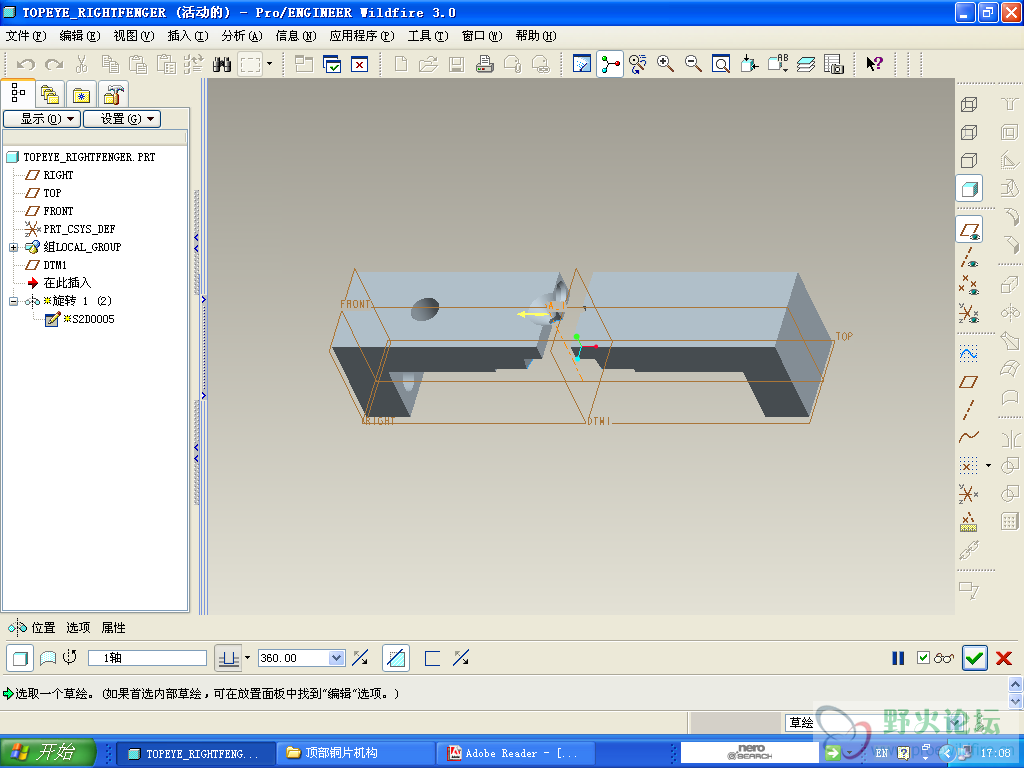
Task: Click the Layers icon in toolbar
Action: (806, 64)
